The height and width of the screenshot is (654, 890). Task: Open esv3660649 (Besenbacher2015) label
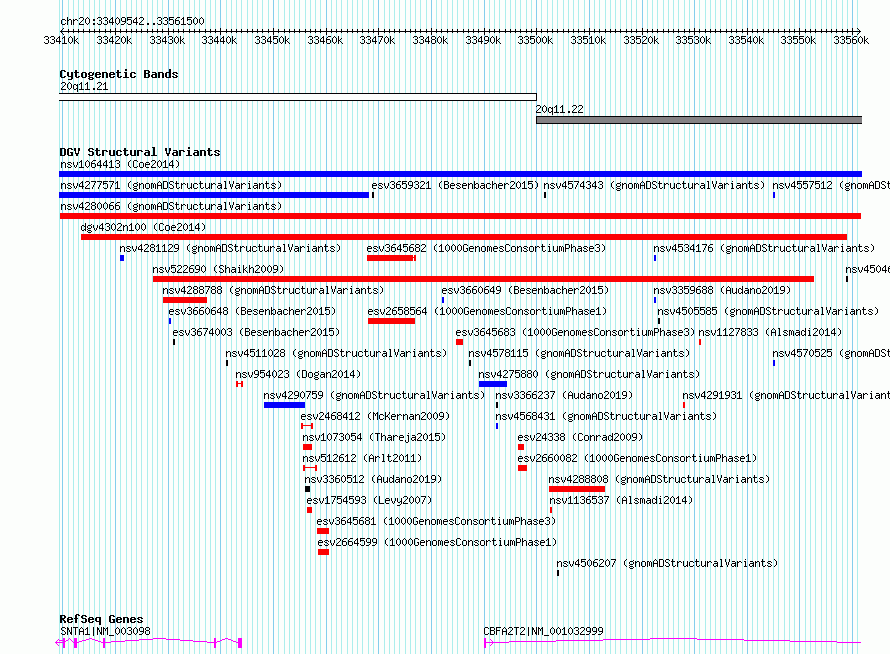point(525,291)
